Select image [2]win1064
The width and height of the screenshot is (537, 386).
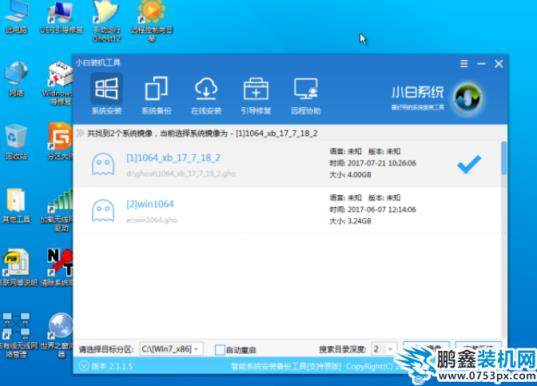(x=288, y=210)
